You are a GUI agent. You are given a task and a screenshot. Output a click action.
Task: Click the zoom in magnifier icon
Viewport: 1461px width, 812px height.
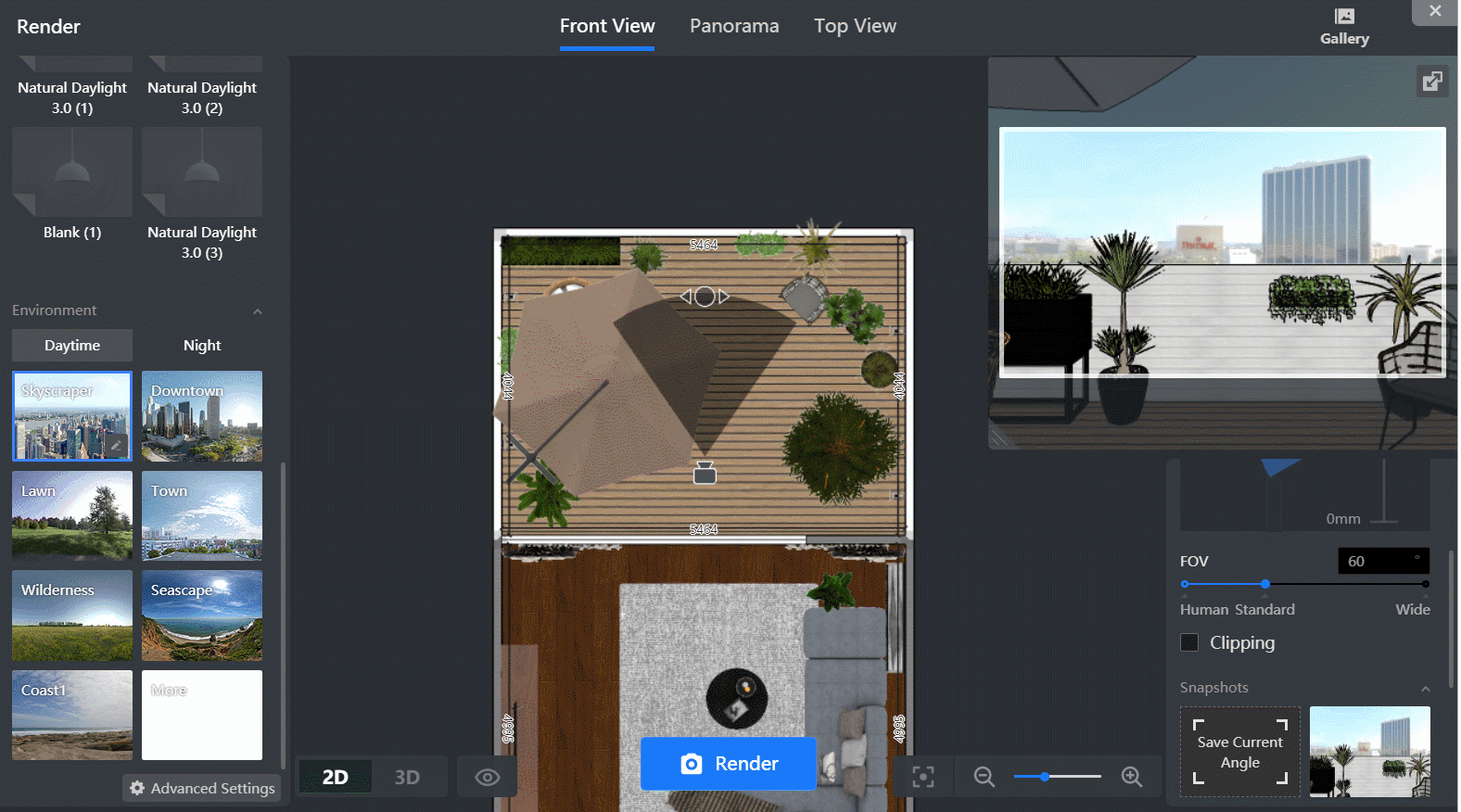coord(1131,777)
